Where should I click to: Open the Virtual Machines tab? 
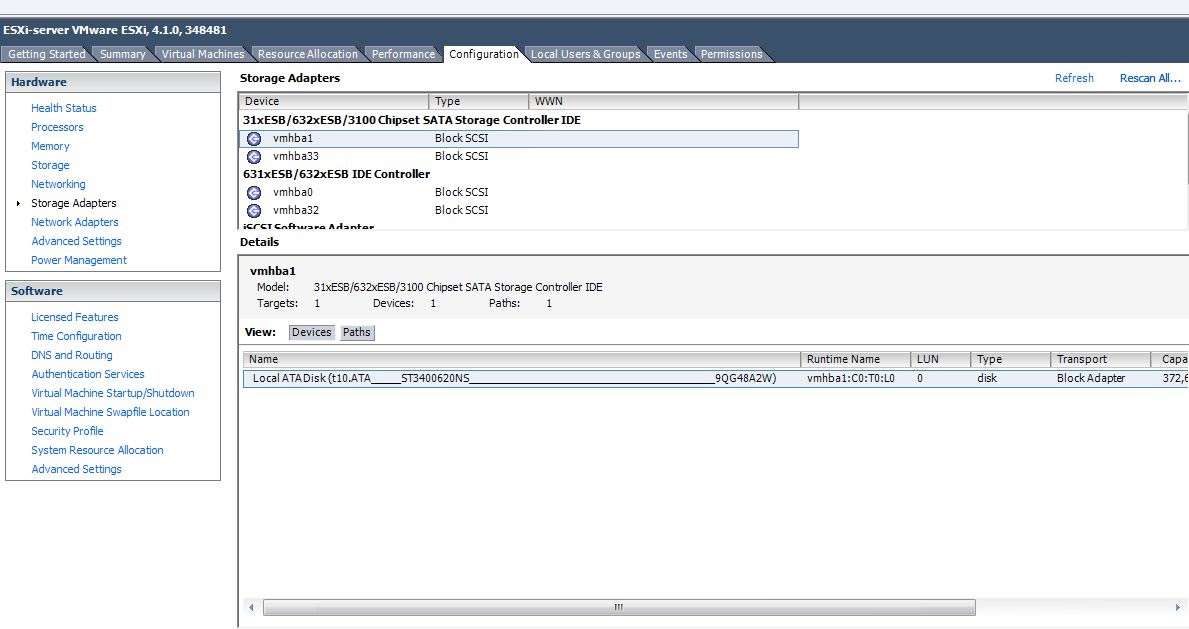(x=202, y=54)
